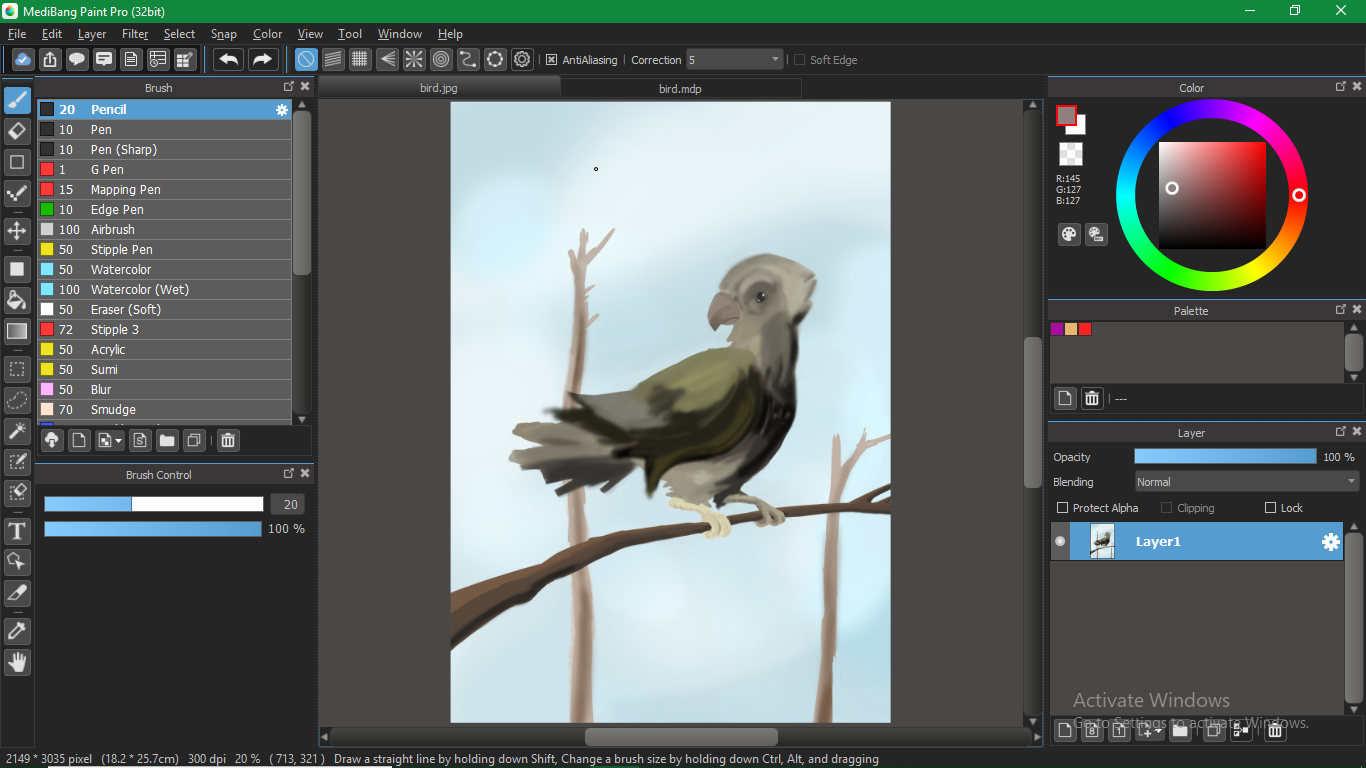Enable radial snap guide icon
Screen dimensions: 1366x768
click(414, 60)
